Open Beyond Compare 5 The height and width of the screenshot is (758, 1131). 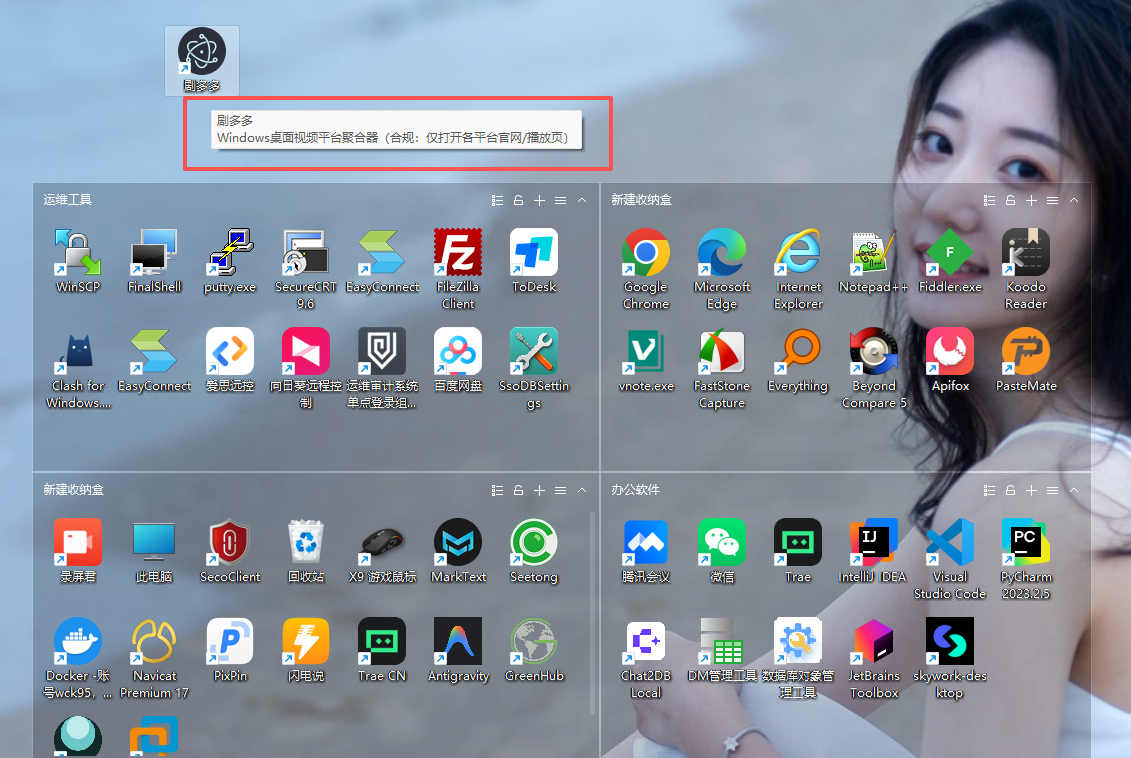point(873,369)
